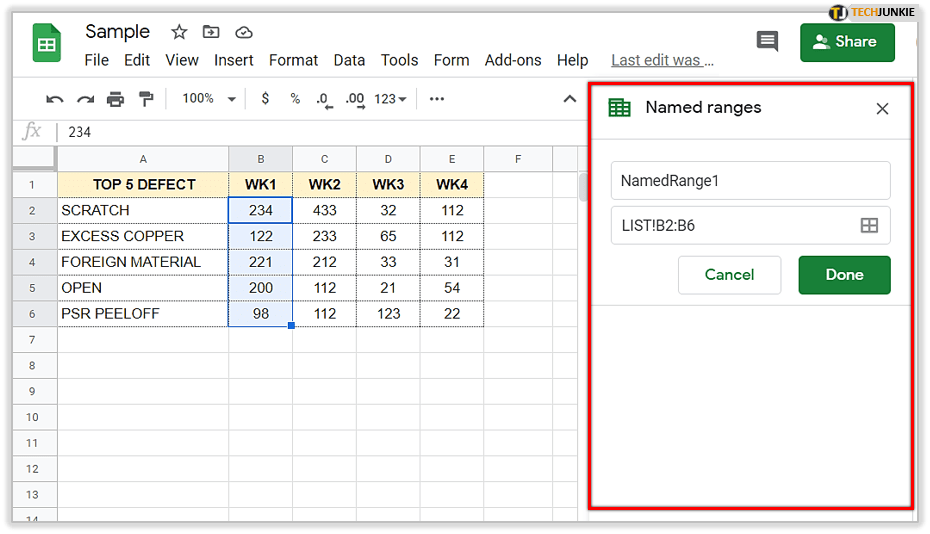The height and width of the screenshot is (534, 930).
Task: Click the NamedRange1 name field
Action: tap(750, 181)
